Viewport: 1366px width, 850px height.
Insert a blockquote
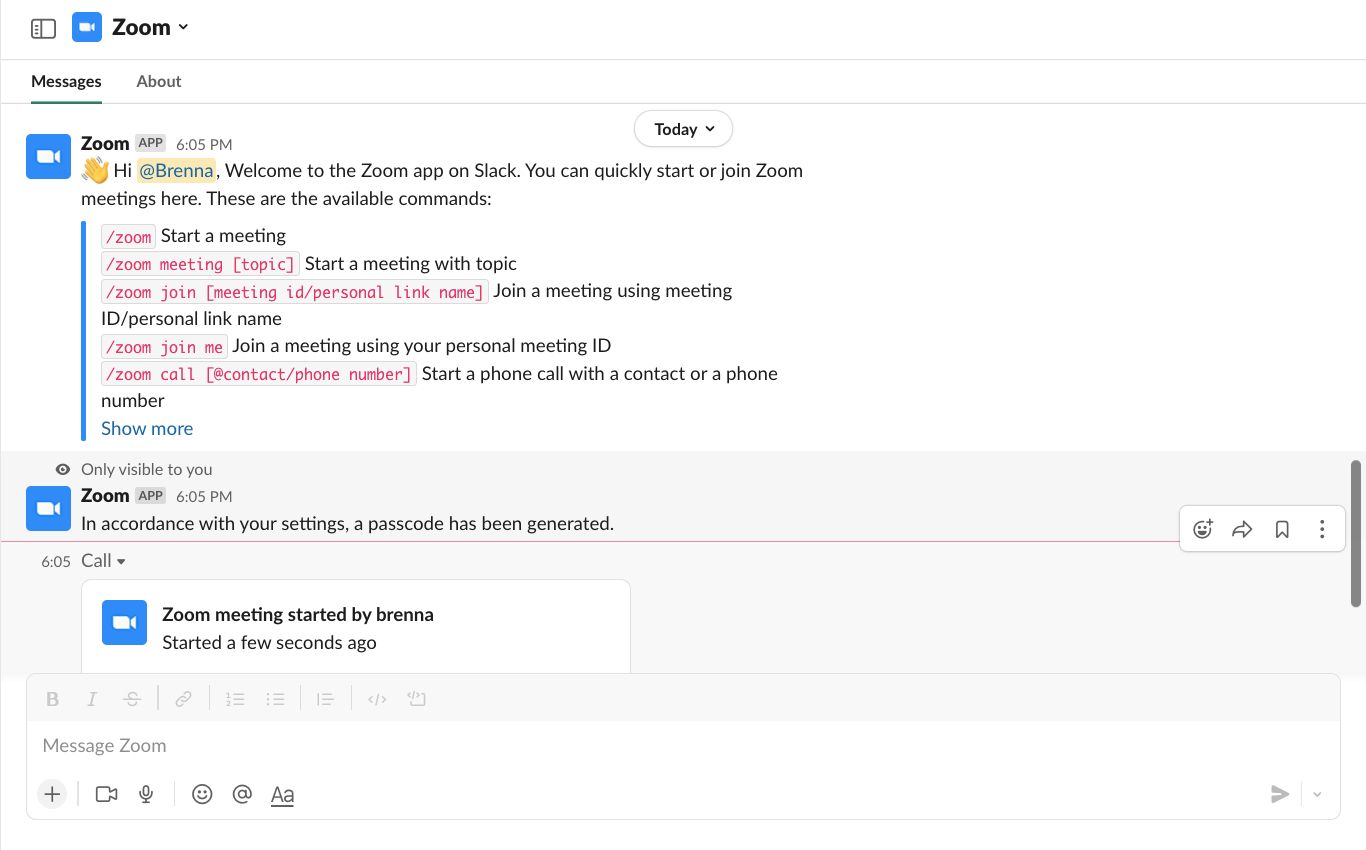[325, 699]
